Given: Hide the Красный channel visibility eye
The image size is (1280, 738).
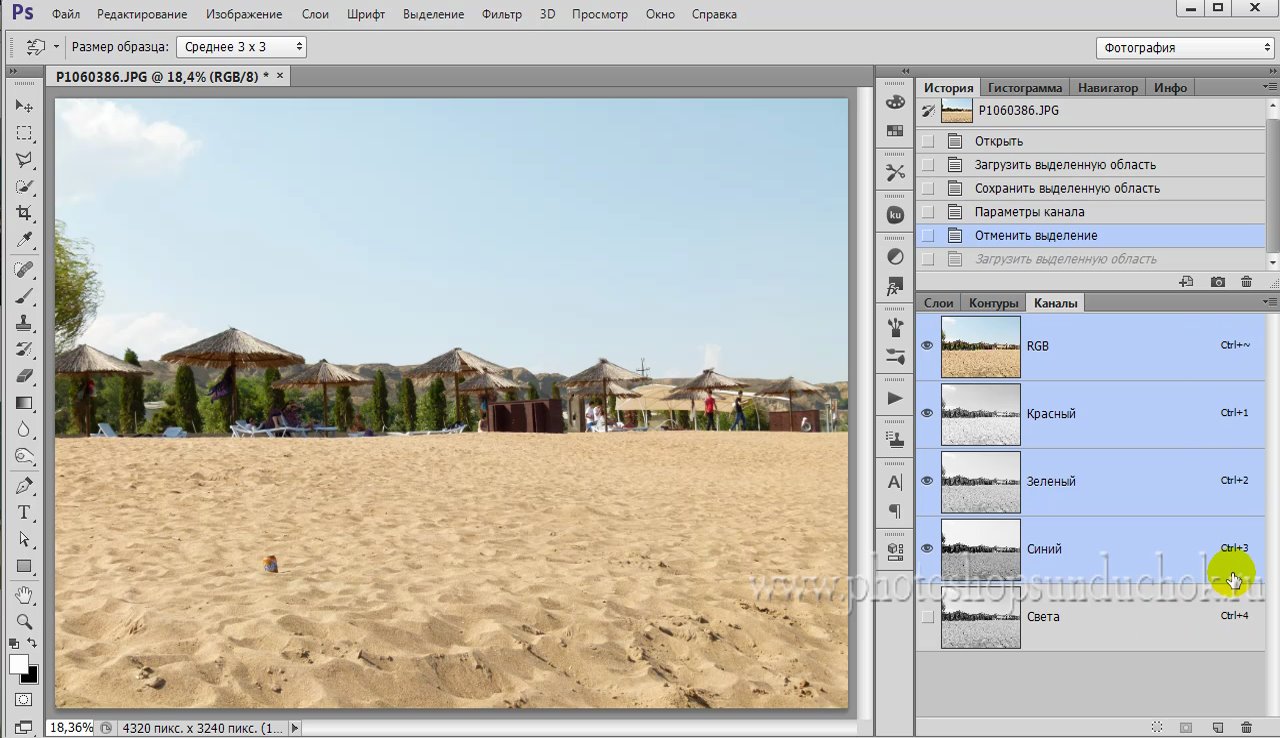Looking at the screenshot, I should point(927,413).
